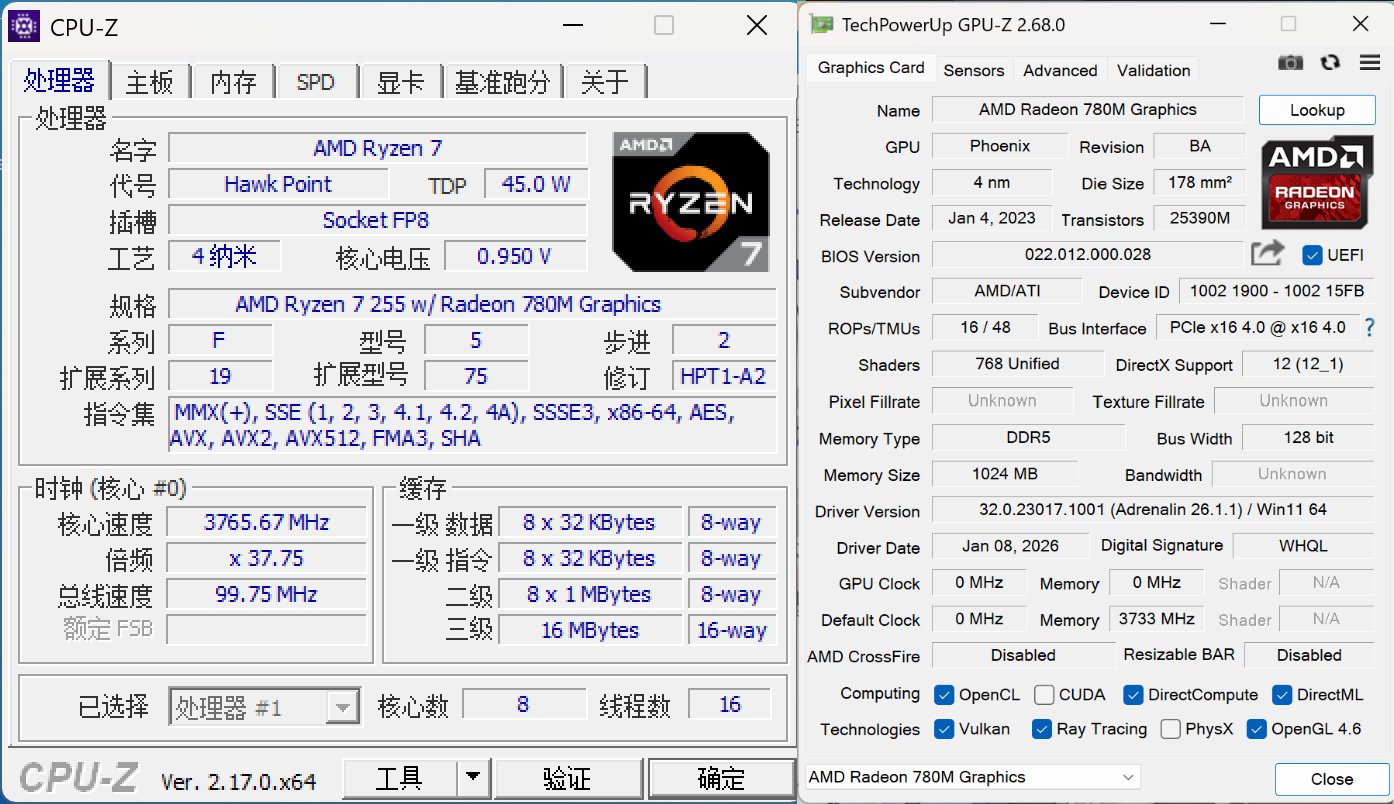Screen dimensions: 1394x804
Task: Switch to CPU-Z 基准跑分 tab
Action: 502,82
